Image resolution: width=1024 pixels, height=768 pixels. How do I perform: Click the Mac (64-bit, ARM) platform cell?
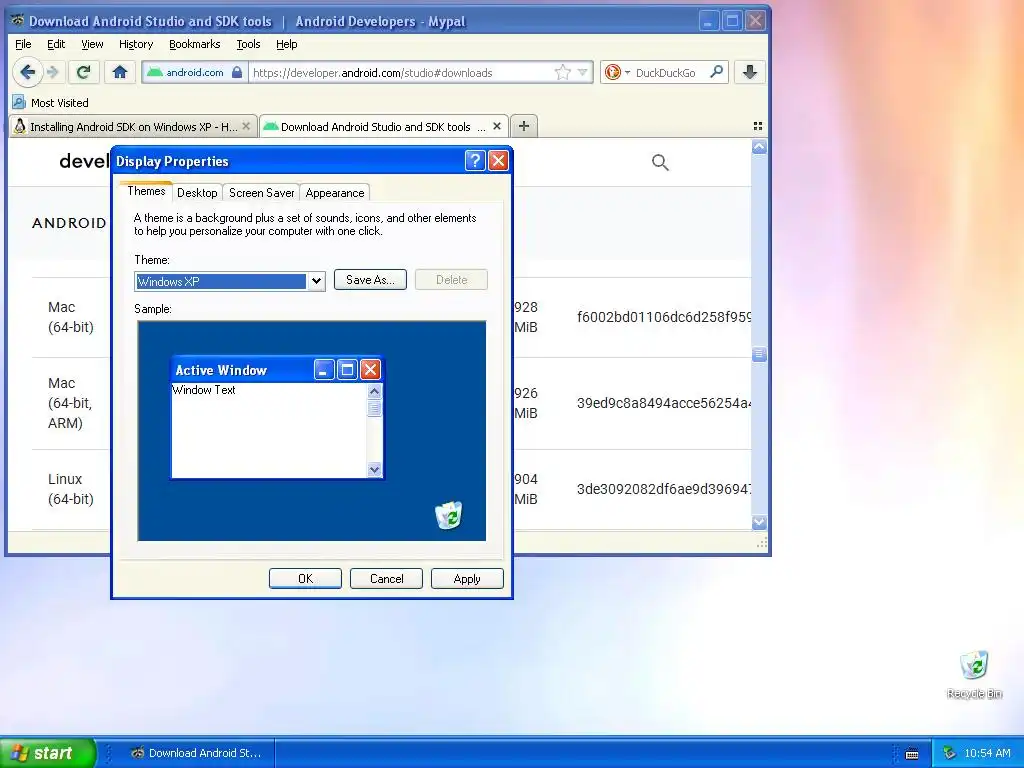click(x=70, y=403)
